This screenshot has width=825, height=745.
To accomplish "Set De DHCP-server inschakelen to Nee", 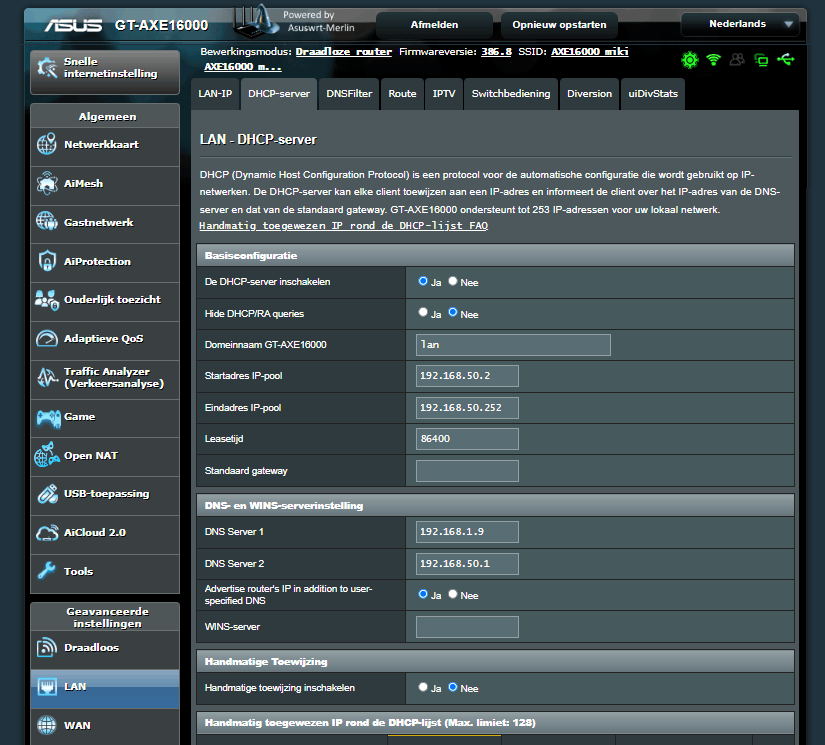I will coord(452,281).
